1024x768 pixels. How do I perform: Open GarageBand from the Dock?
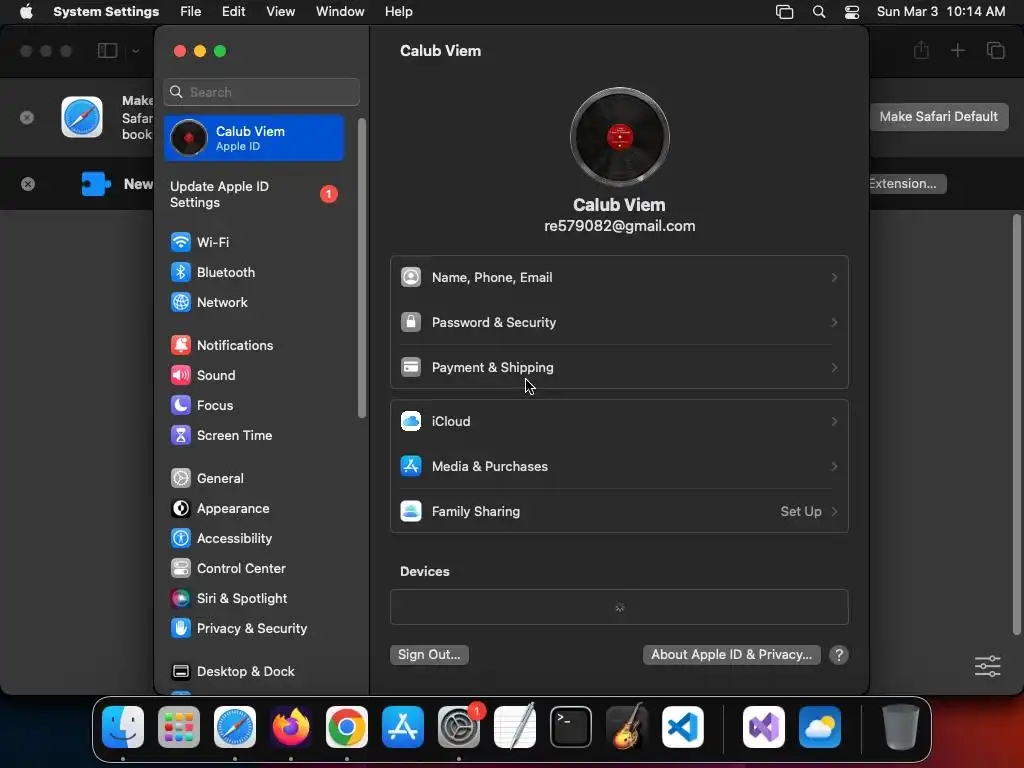(x=627, y=727)
